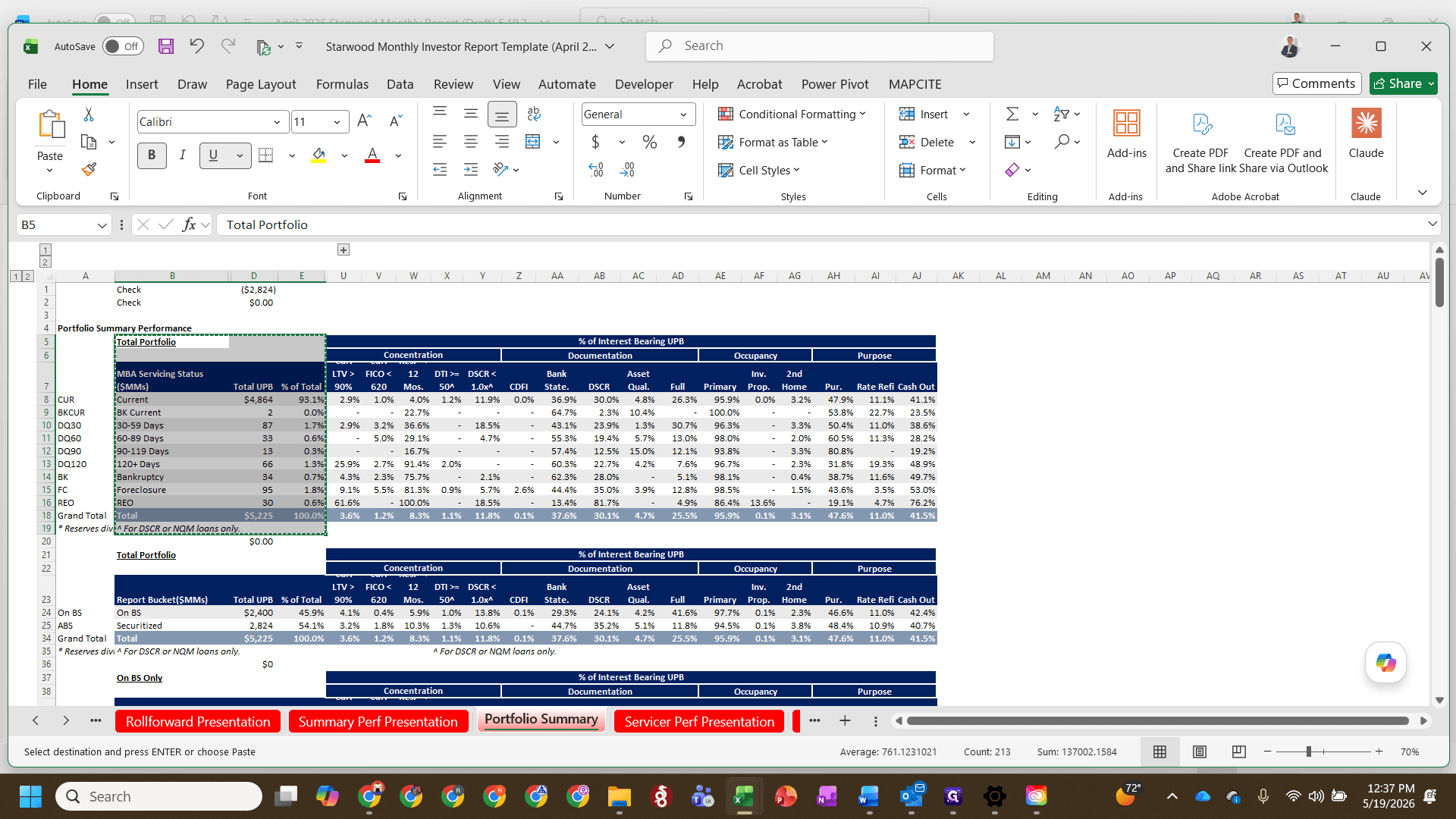The image size is (1456, 819).
Task: Toggle Bold formatting
Action: click(152, 155)
